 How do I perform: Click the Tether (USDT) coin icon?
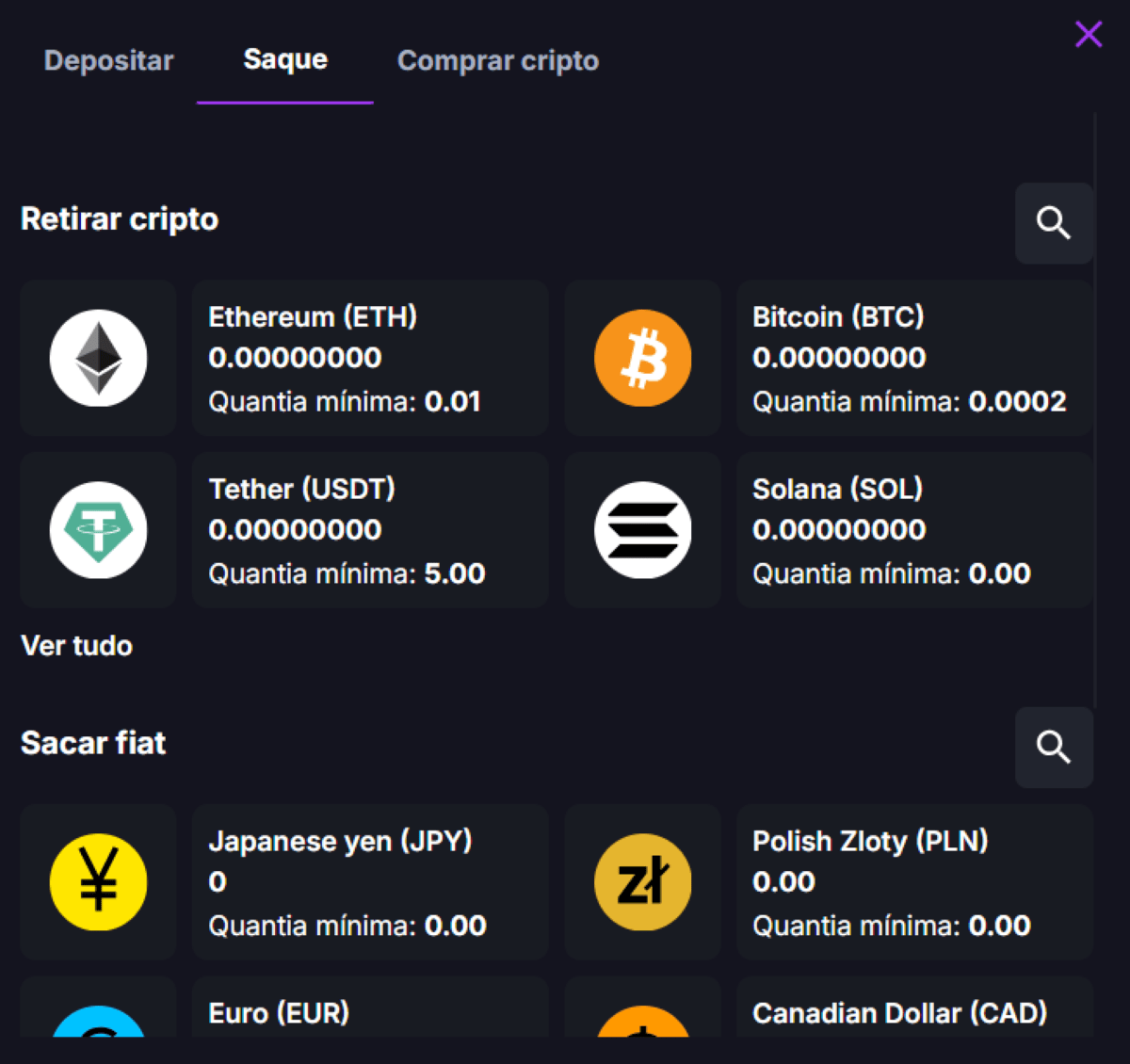coord(98,530)
